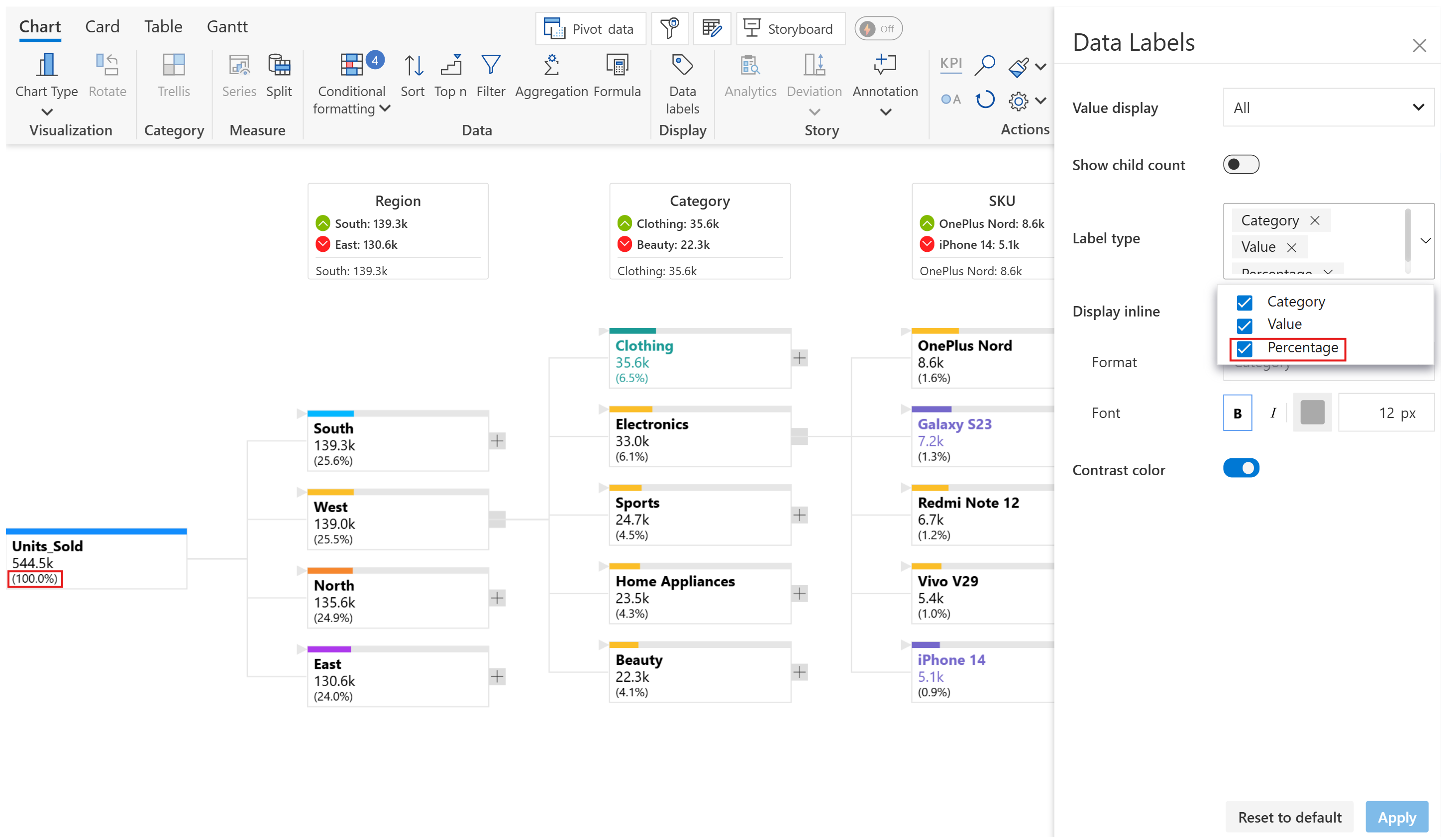Expand the Chart Type dropdown
1456x837 pixels.
point(47,112)
